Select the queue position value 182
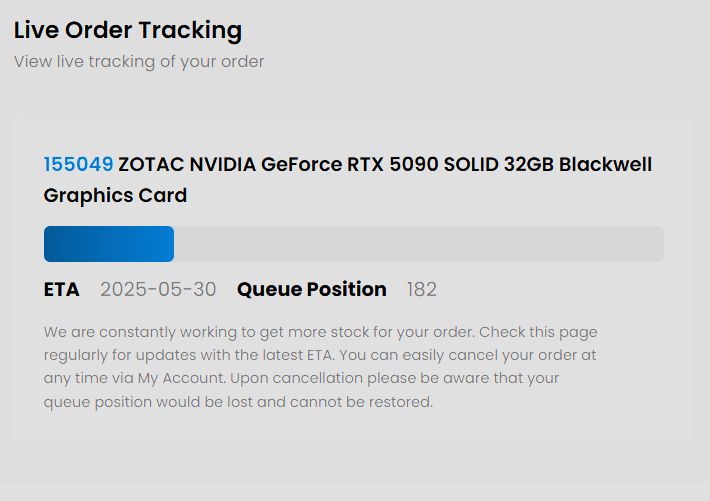Viewport: 710px width, 501px height. click(x=421, y=289)
